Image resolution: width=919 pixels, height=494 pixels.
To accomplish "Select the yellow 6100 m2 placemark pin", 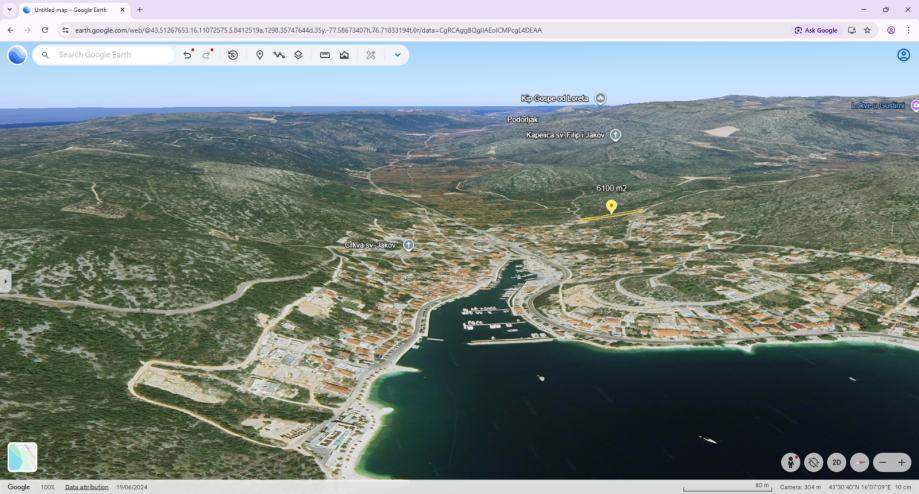I will click(x=611, y=206).
